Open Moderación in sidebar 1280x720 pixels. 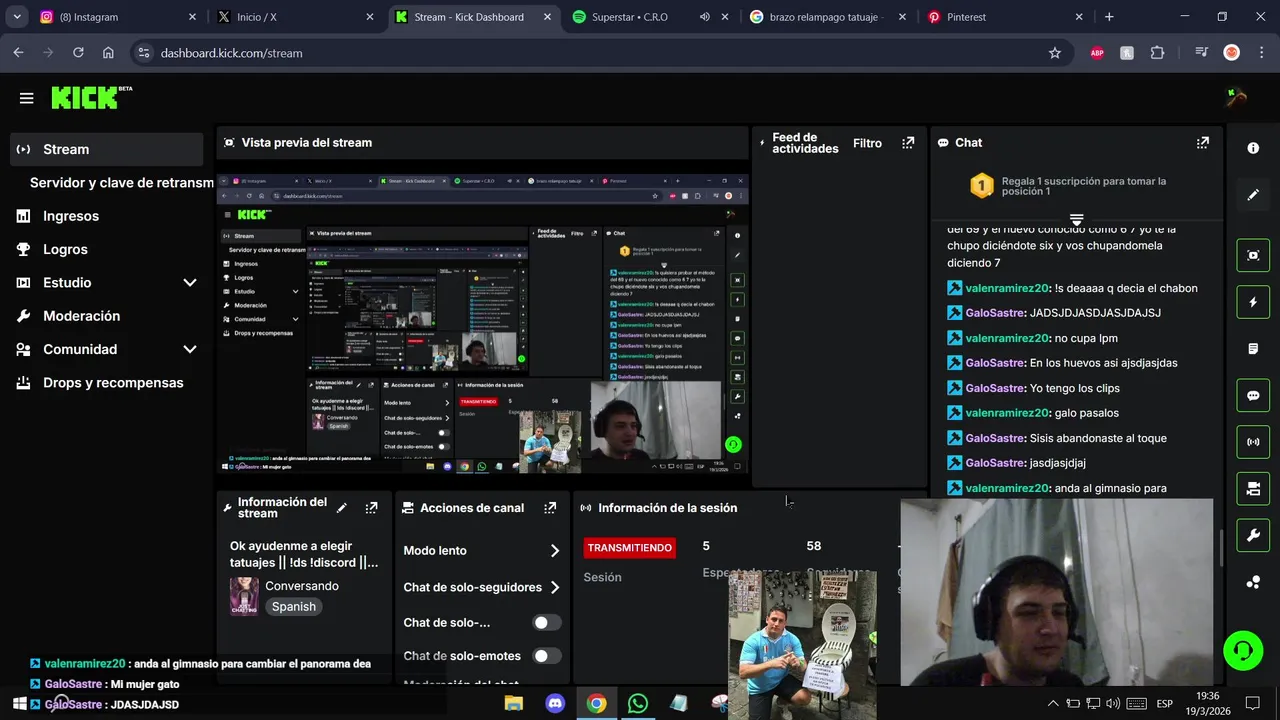(x=81, y=316)
